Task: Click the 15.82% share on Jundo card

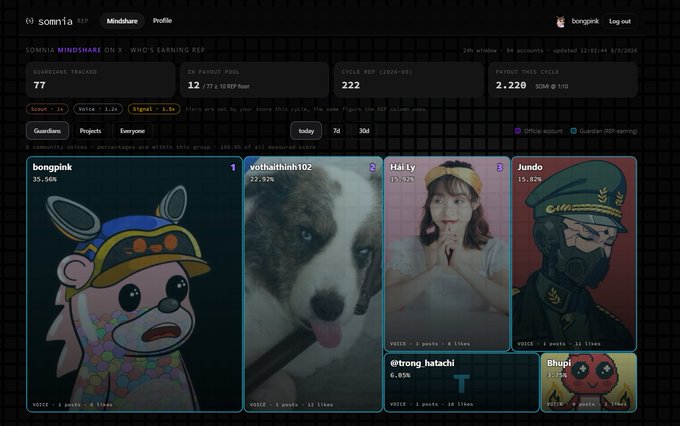Action: click(x=529, y=179)
